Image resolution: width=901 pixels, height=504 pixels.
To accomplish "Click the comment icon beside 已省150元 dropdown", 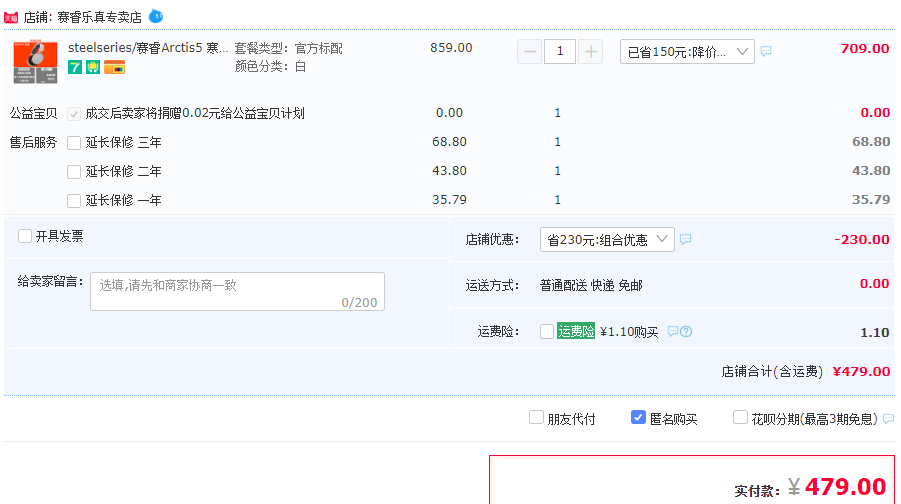I will 766,52.
